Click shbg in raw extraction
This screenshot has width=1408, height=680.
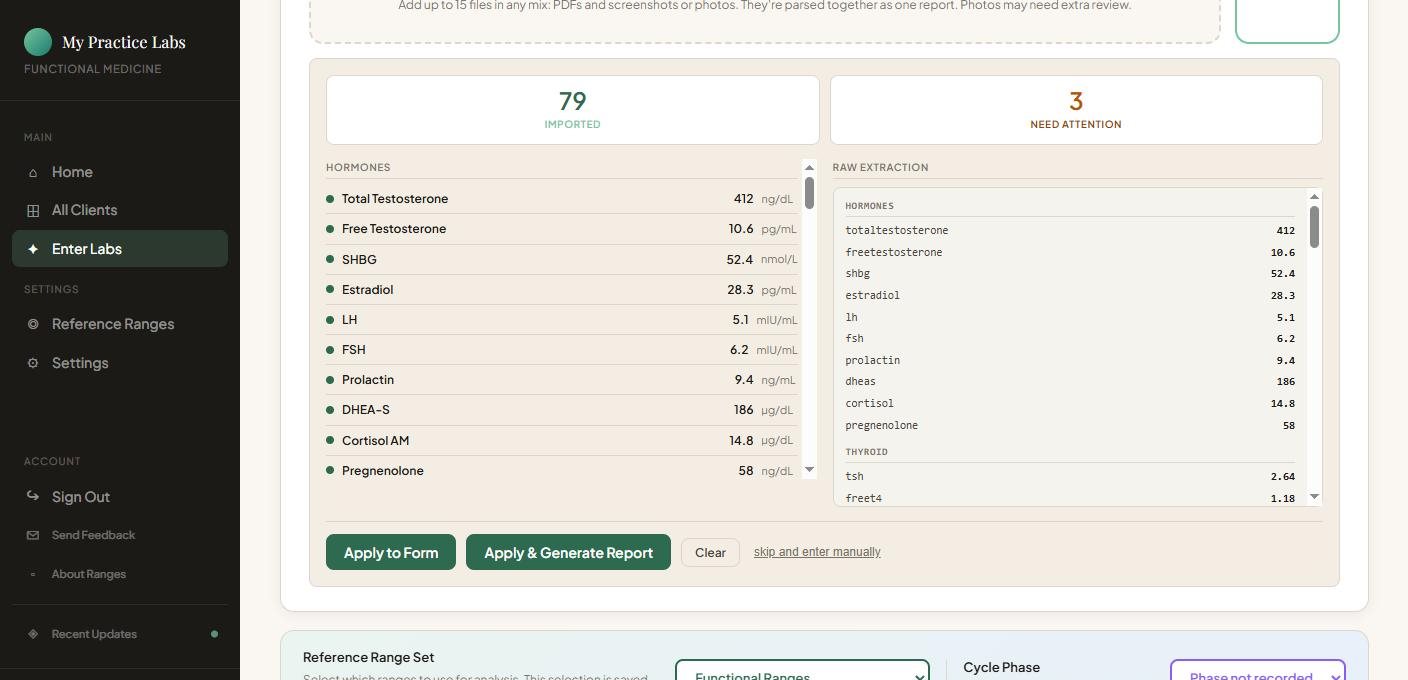pos(858,273)
